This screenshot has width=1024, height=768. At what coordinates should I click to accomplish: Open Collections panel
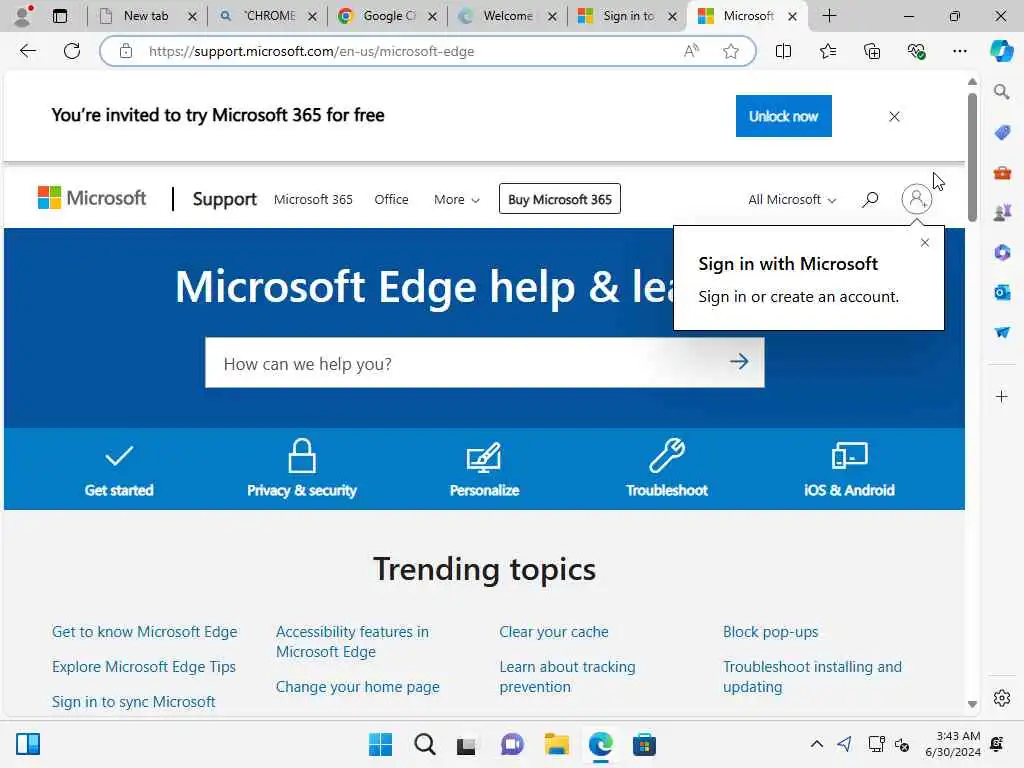872,51
